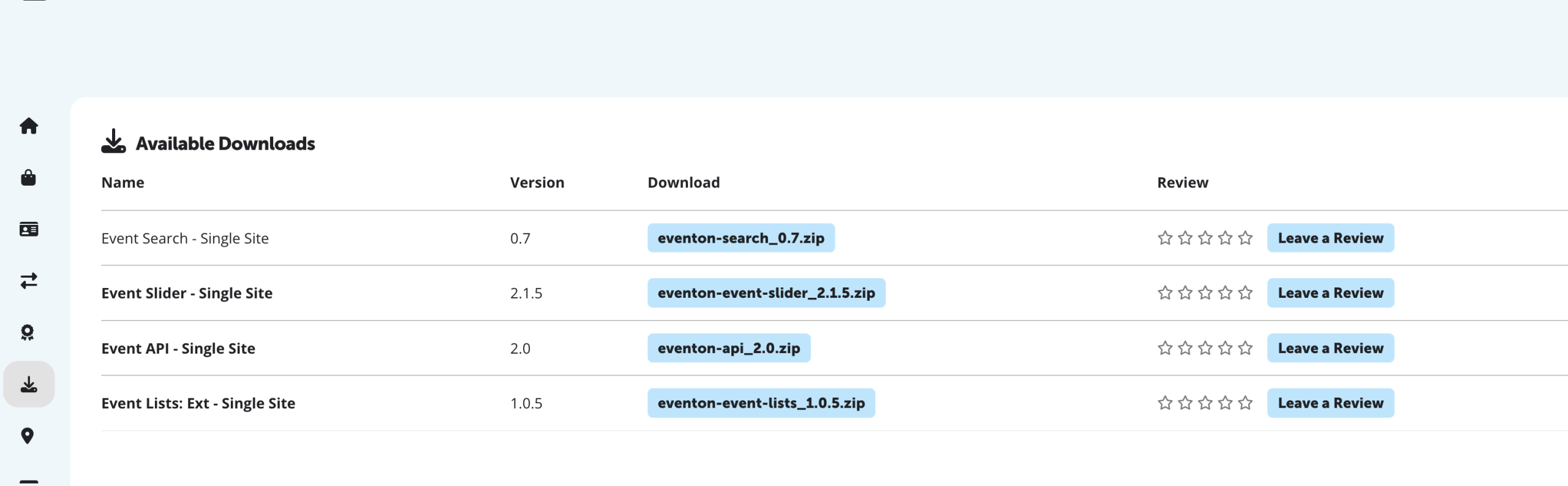The image size is (1568, 486).
Task: Download eventon-api_2.0.zip file
Action: coord(728,348)
